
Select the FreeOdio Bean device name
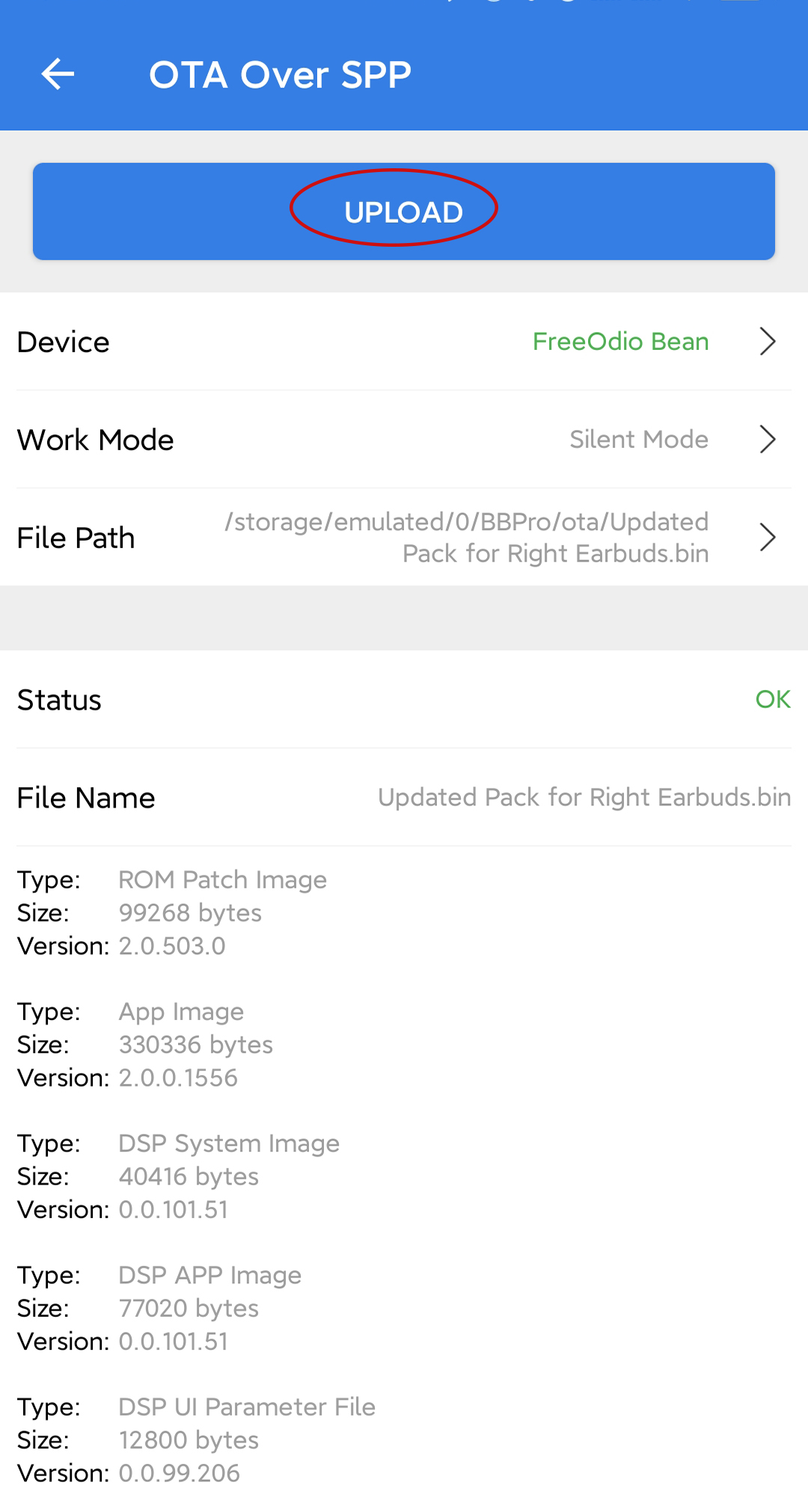pos(620,342)
